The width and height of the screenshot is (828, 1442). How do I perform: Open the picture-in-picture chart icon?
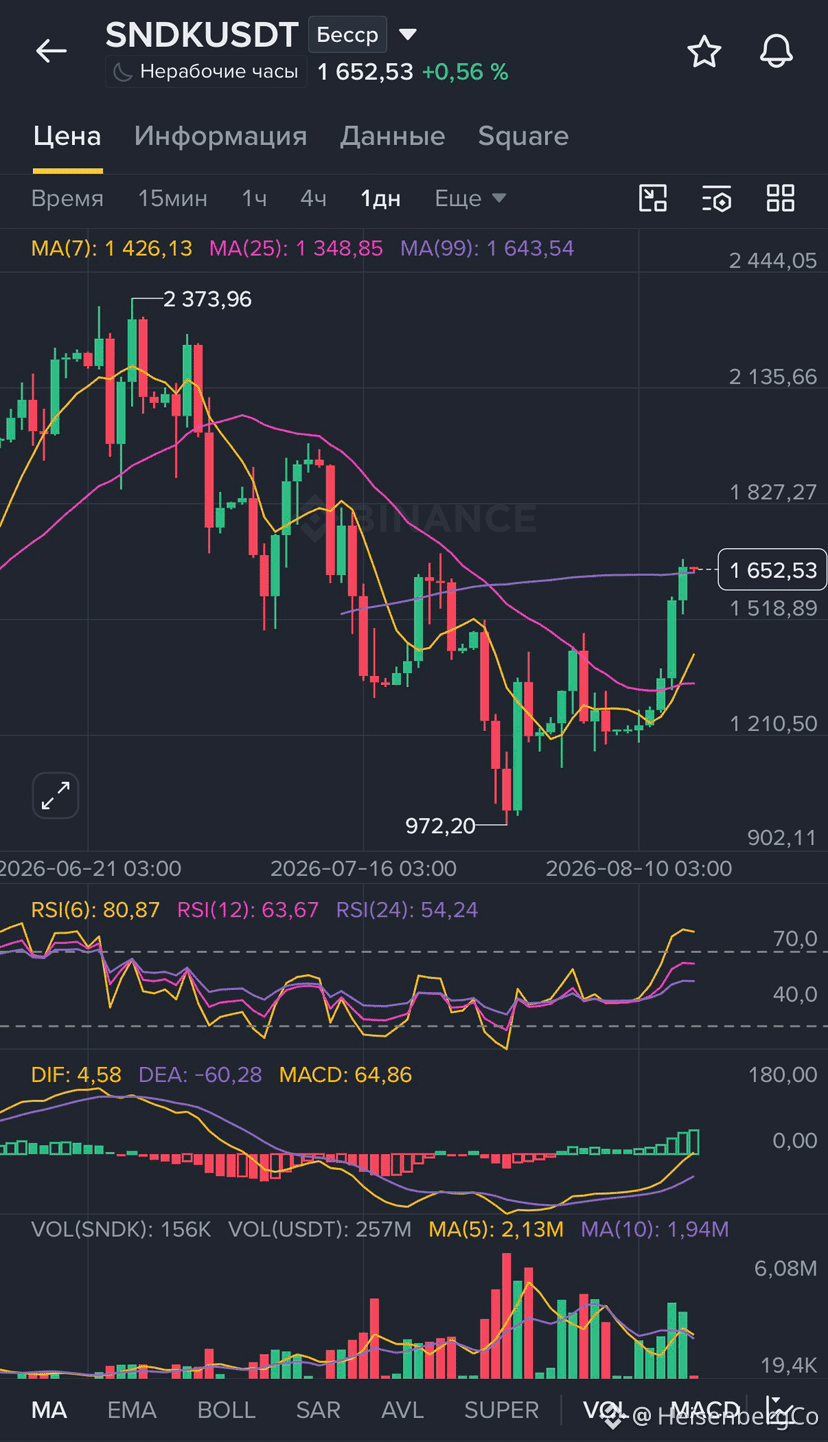click(x=653, y=198)
